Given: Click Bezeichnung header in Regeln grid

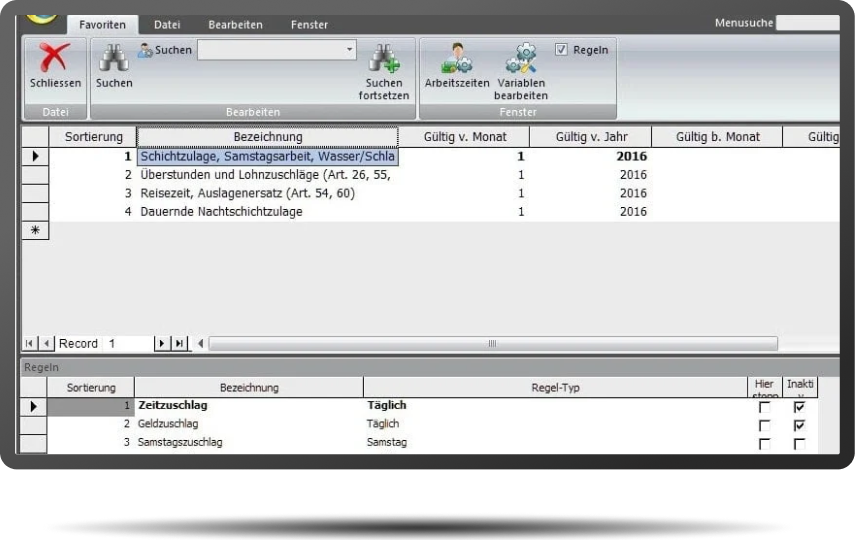Looking at the screenshot, I should [249, 388].
